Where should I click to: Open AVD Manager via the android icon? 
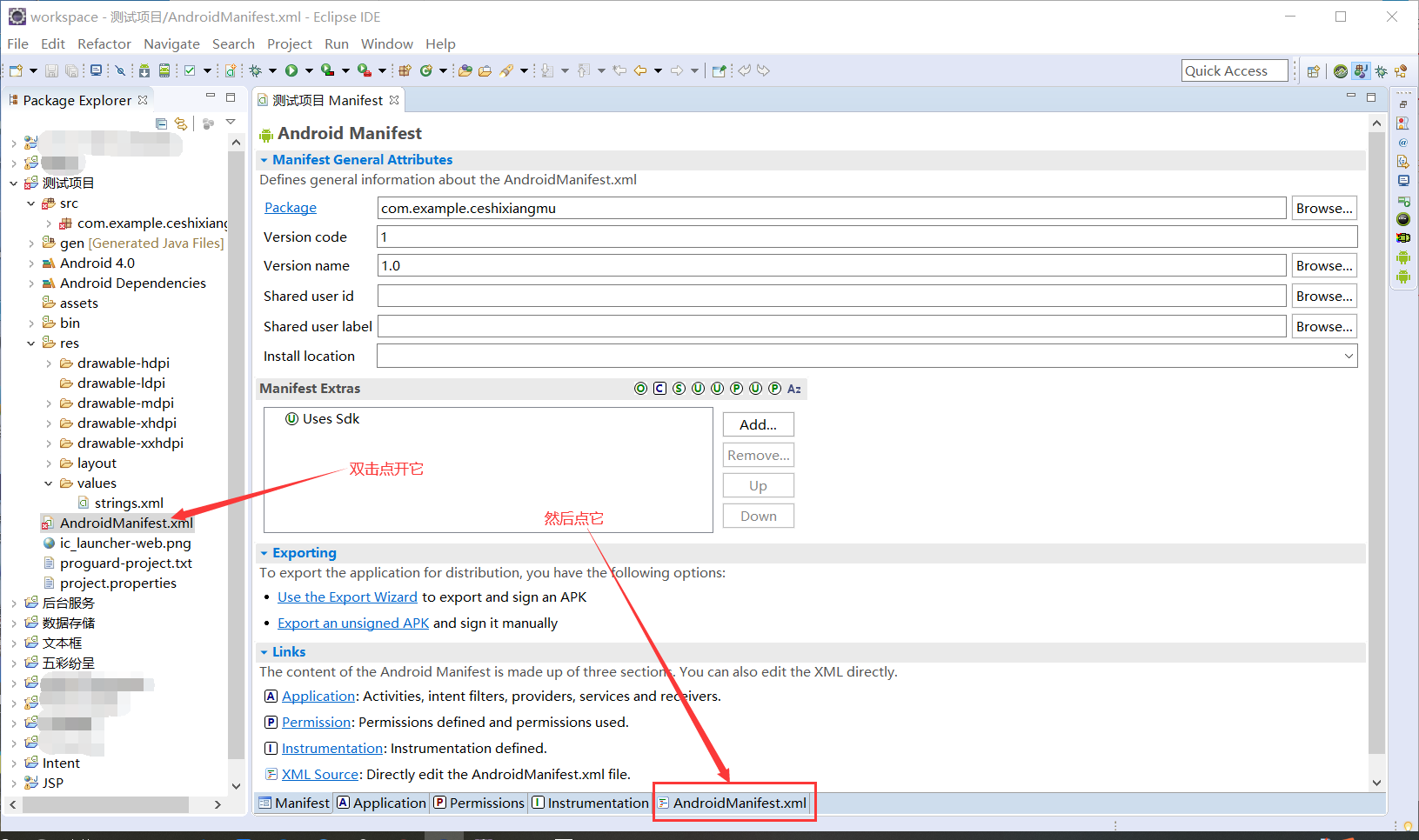pyautogui.click(x=164, y=70)
